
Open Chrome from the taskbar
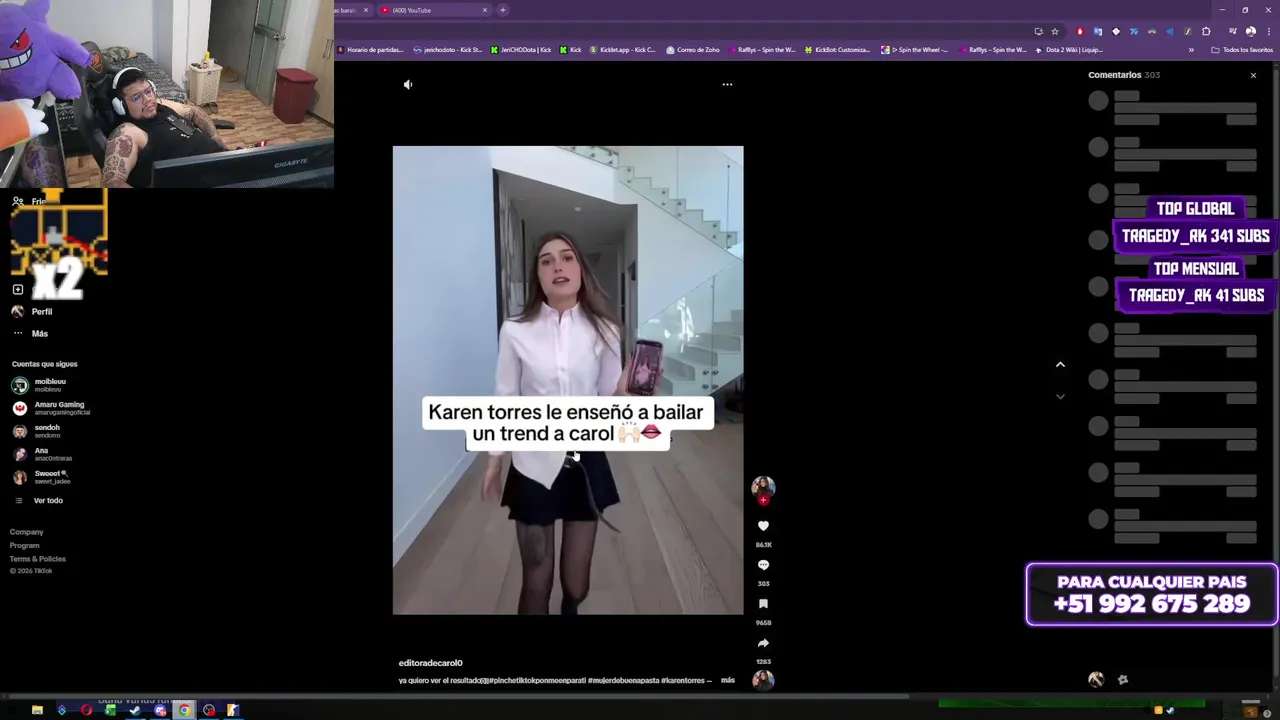click(x=184, y=710)
